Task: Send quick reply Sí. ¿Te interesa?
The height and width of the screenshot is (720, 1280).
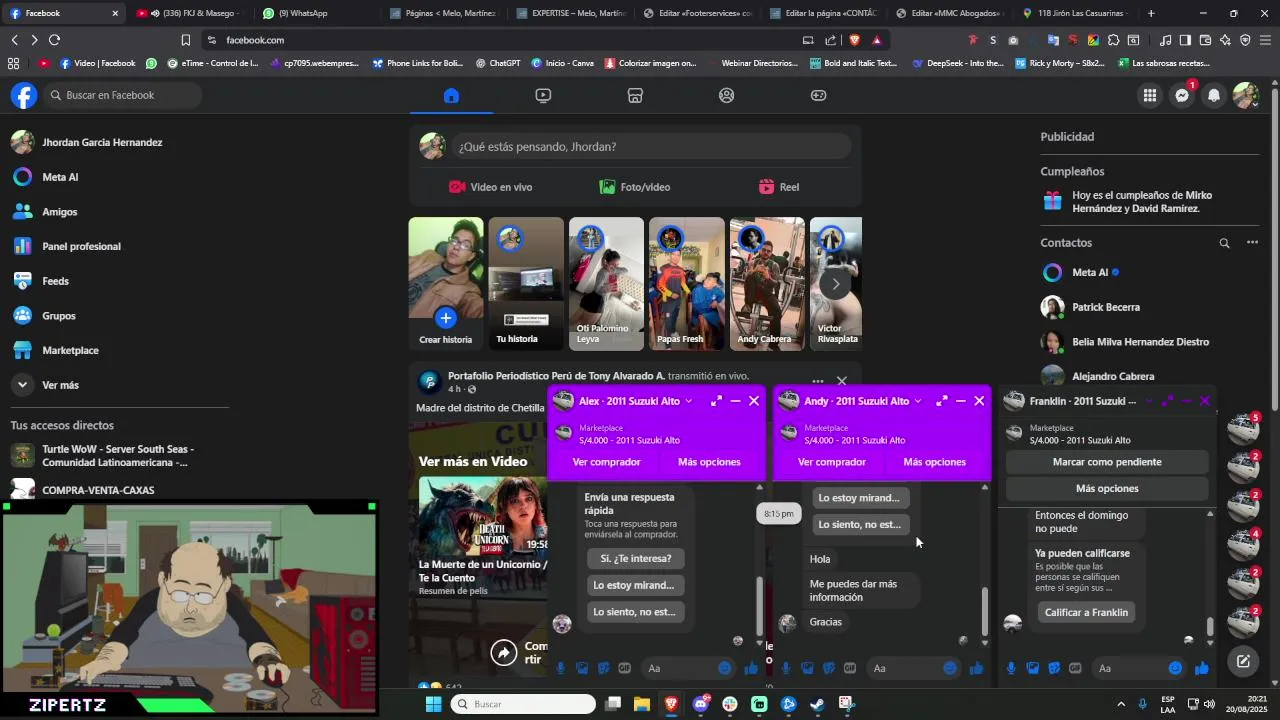Action: coord(635,558)
